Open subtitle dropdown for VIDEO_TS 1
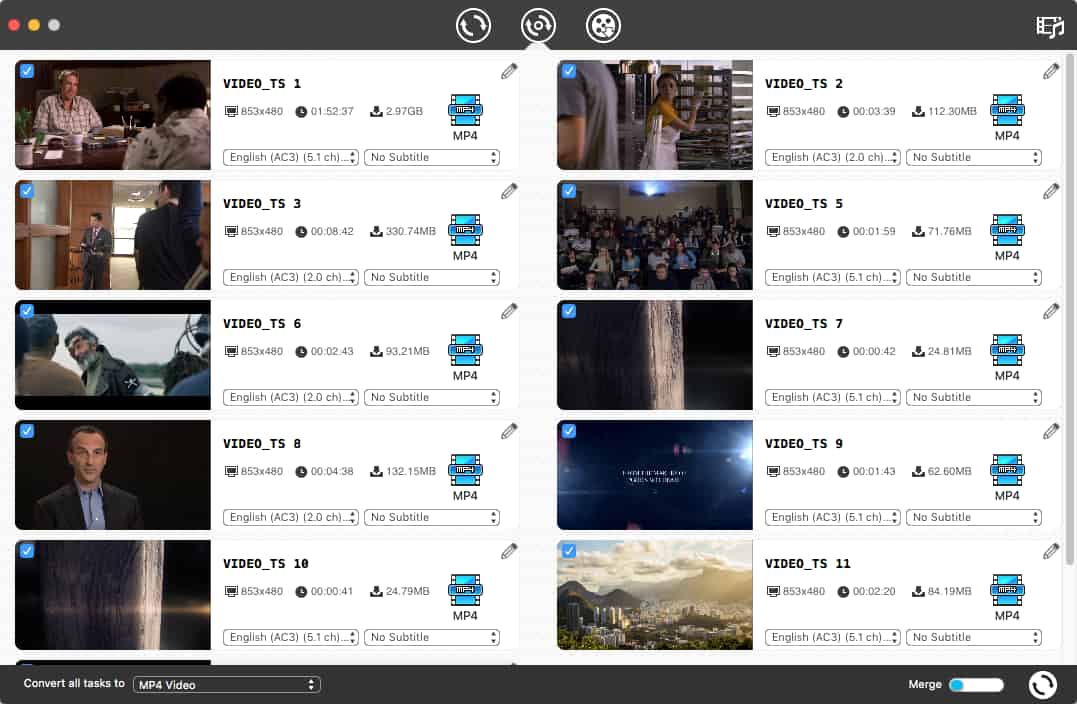 [x=431, y=157]
